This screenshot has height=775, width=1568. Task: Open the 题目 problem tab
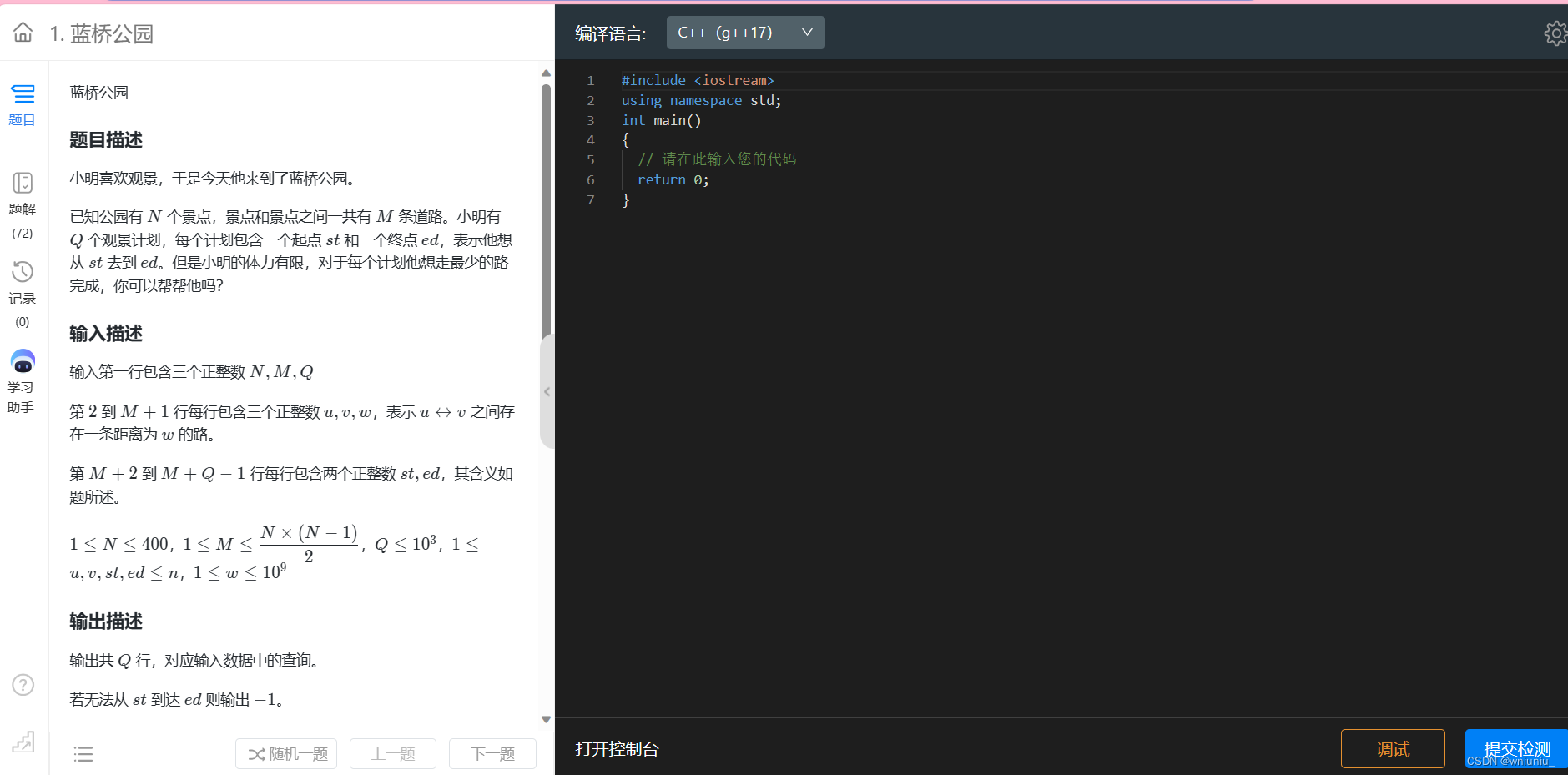(23, 105)
